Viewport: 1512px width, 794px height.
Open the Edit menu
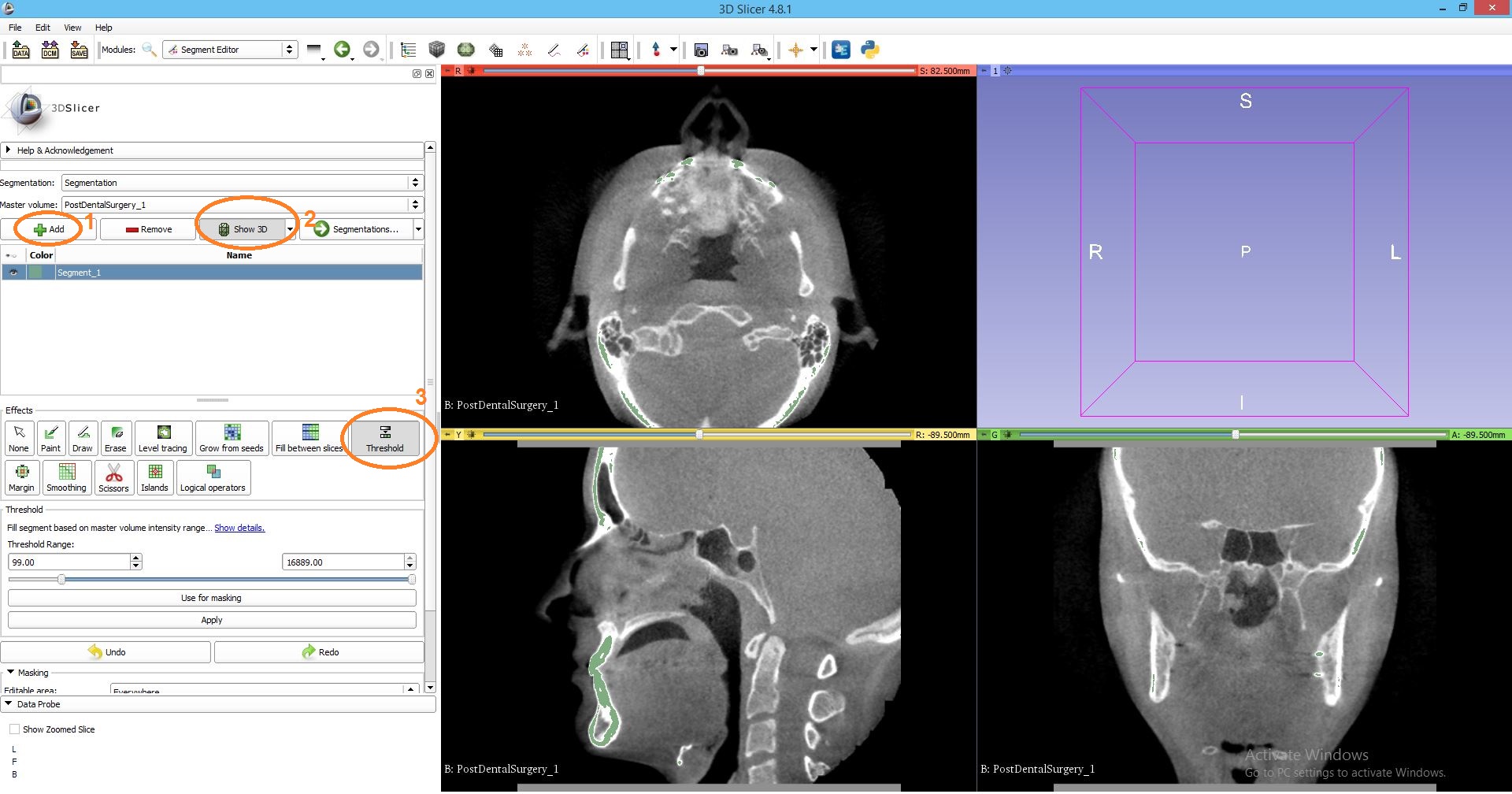pos(43,28)
